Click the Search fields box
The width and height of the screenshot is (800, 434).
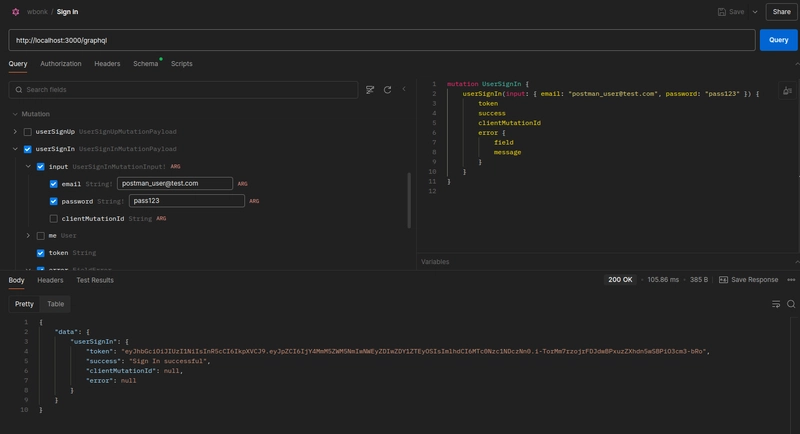(183, 90)
